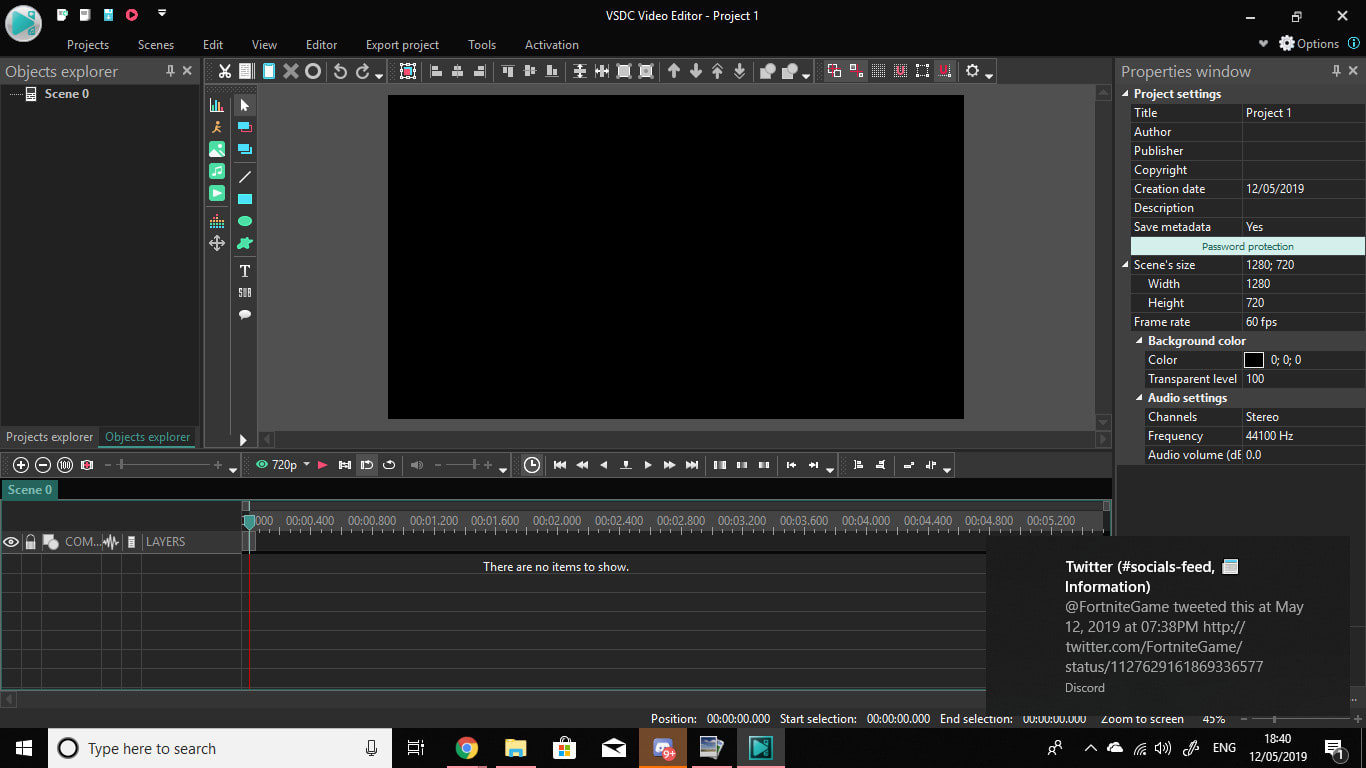Screen dimensions: 1366x768
Task: Open the quick access toolbar dropdown
Action: [162, 14]
